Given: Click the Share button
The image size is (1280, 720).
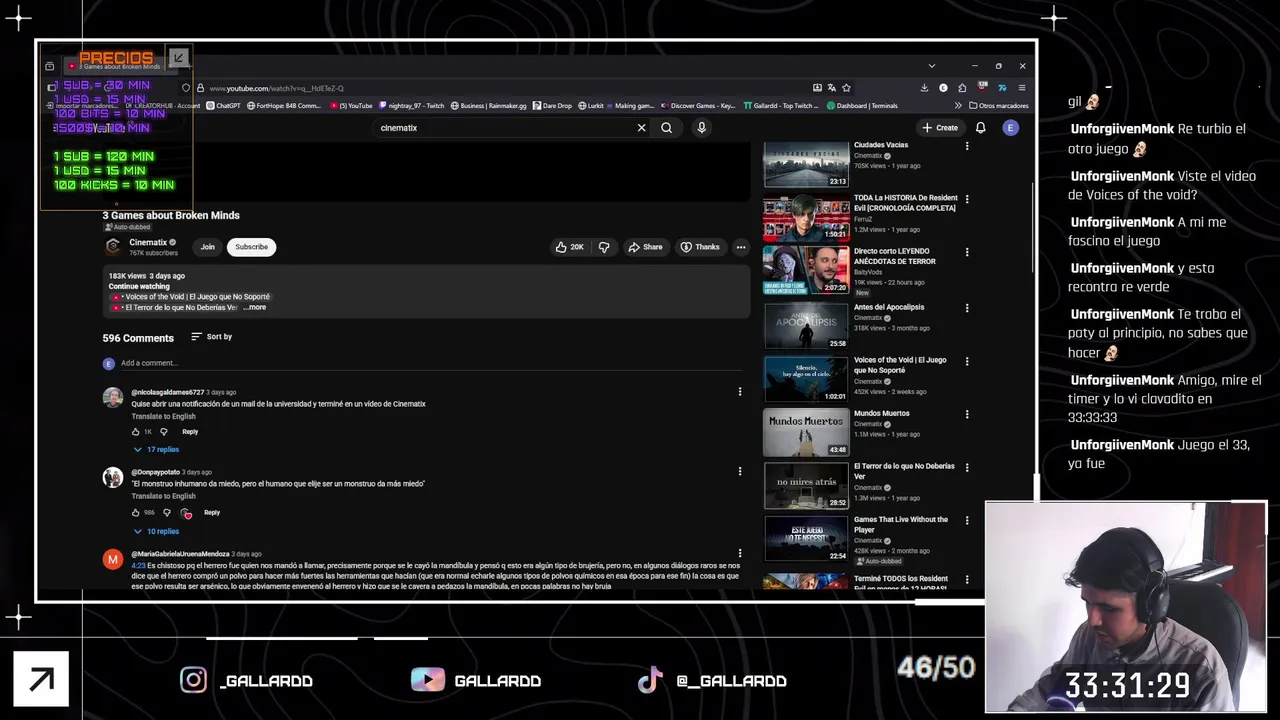Looking at the screenshot, I should click(x=645, y=247).
